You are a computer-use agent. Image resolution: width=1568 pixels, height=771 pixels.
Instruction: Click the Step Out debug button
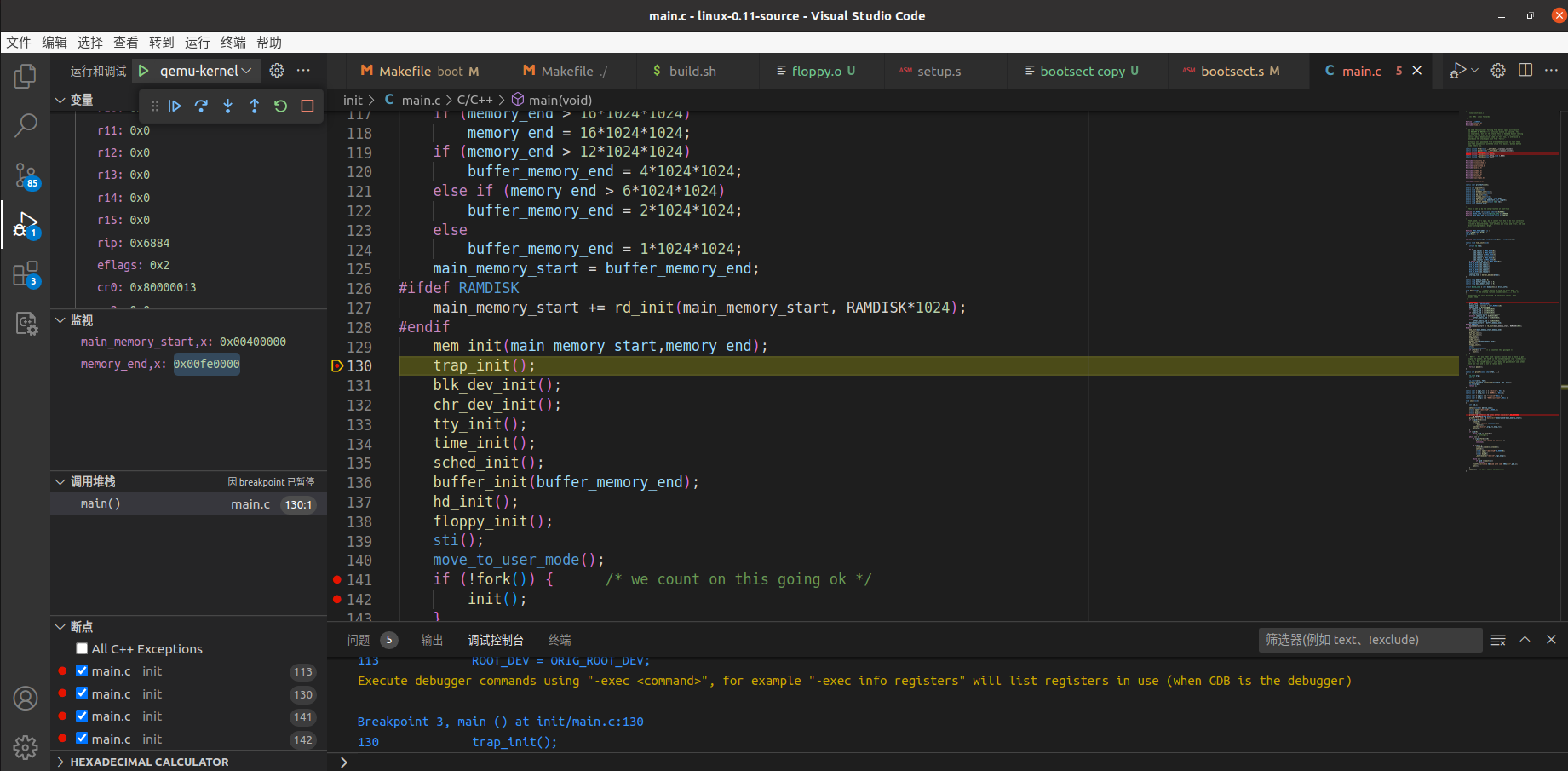tap(254, 106)
